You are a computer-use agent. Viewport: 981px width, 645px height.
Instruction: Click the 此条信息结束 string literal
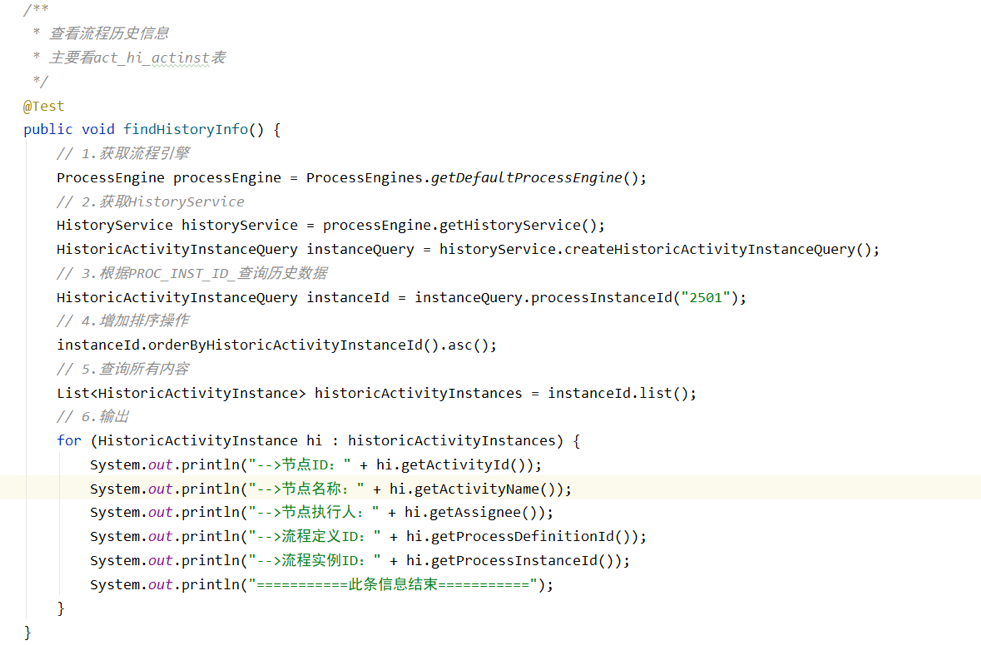click(393, 584)
